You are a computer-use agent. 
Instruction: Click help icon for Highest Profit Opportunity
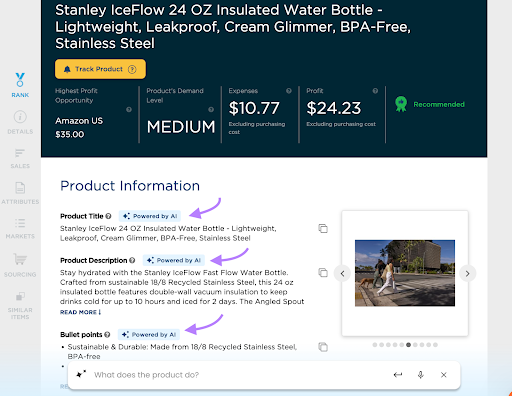click(129, 110)
